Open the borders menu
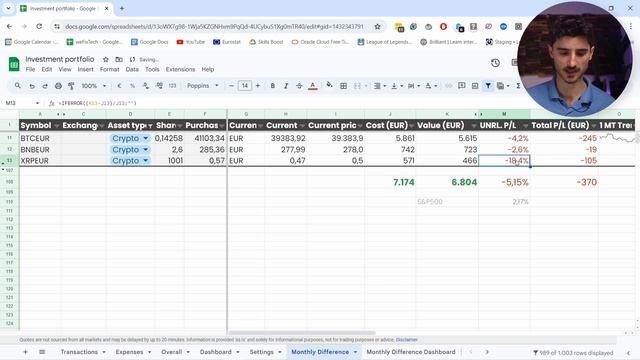Viewport: 640px width, 360px height. (x=344, y=86)
